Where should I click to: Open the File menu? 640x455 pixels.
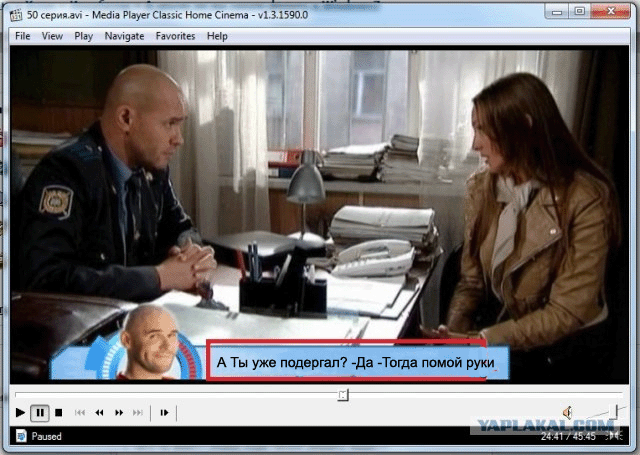point(22,36)
